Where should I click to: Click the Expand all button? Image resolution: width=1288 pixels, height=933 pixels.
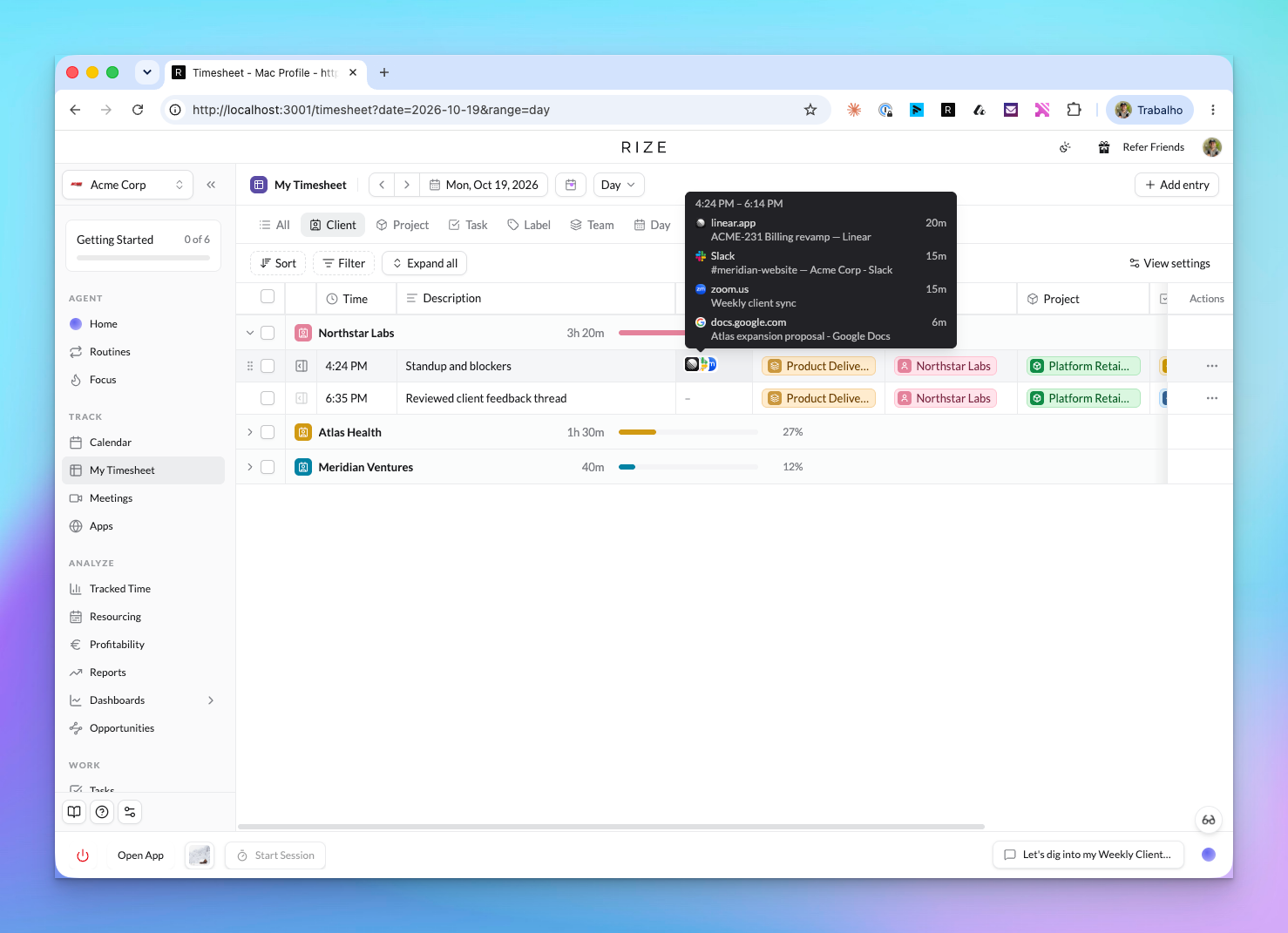[x=424, y=263]
